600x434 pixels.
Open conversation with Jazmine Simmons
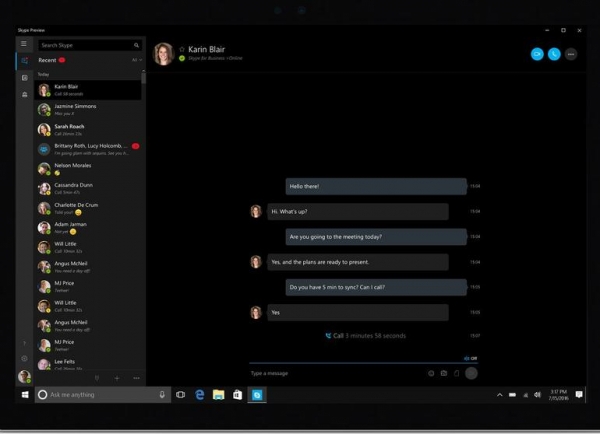click(88, 109)
